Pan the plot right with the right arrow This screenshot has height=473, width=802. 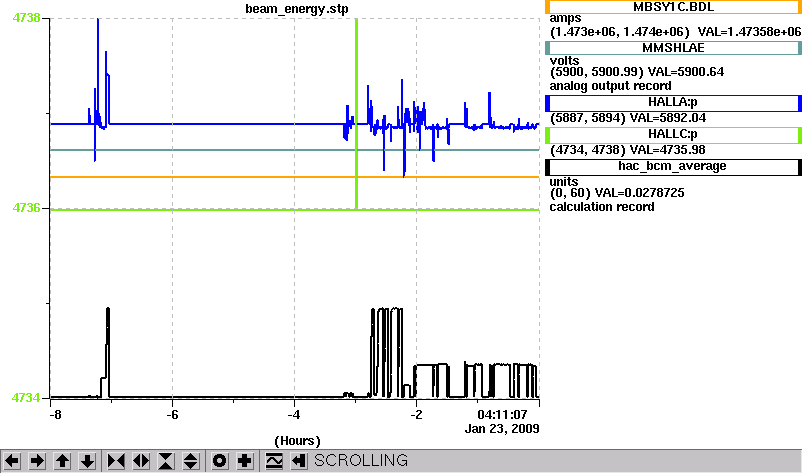pos(37,461)
